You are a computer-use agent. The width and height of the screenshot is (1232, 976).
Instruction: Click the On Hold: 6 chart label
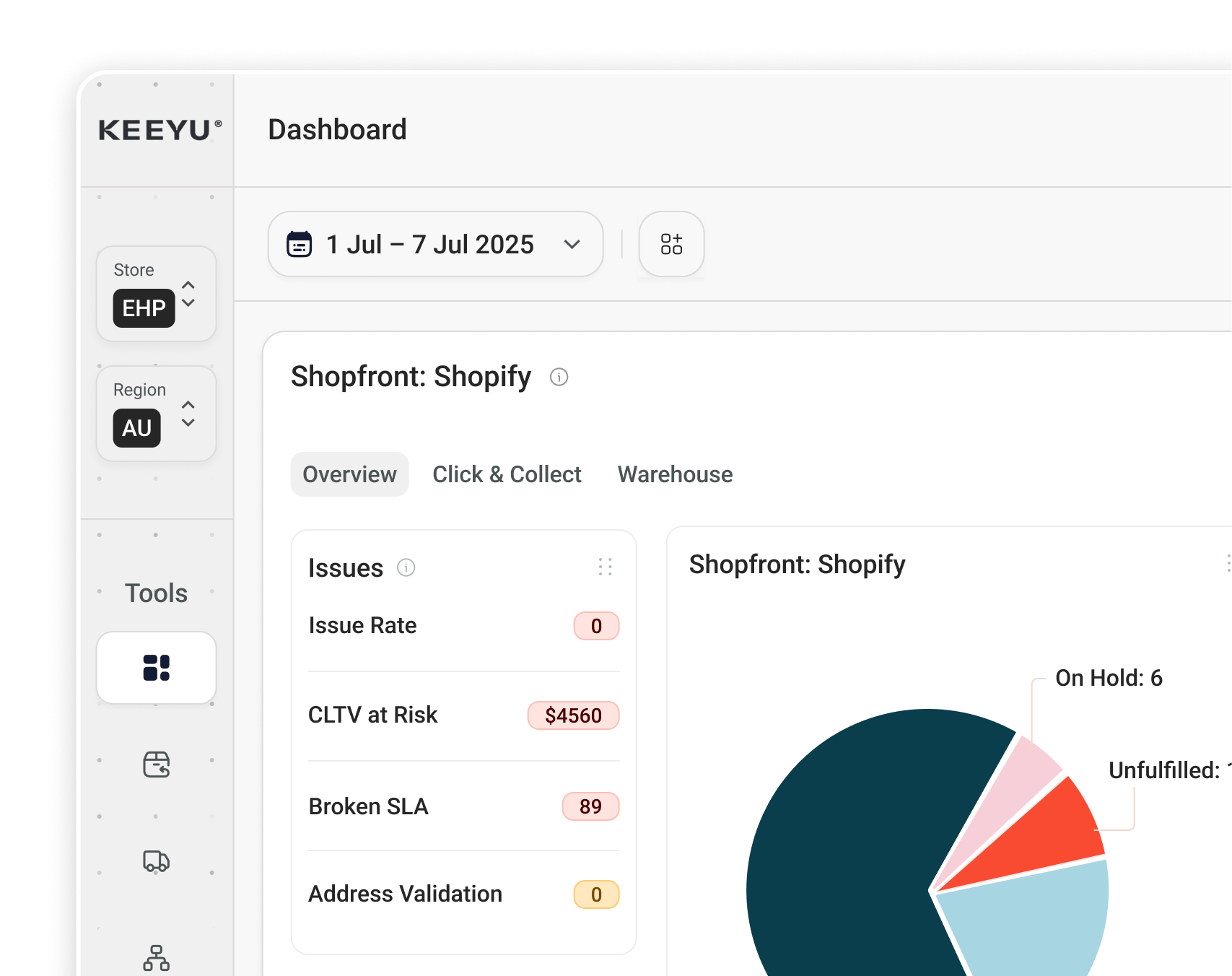tap(1109, 678)
